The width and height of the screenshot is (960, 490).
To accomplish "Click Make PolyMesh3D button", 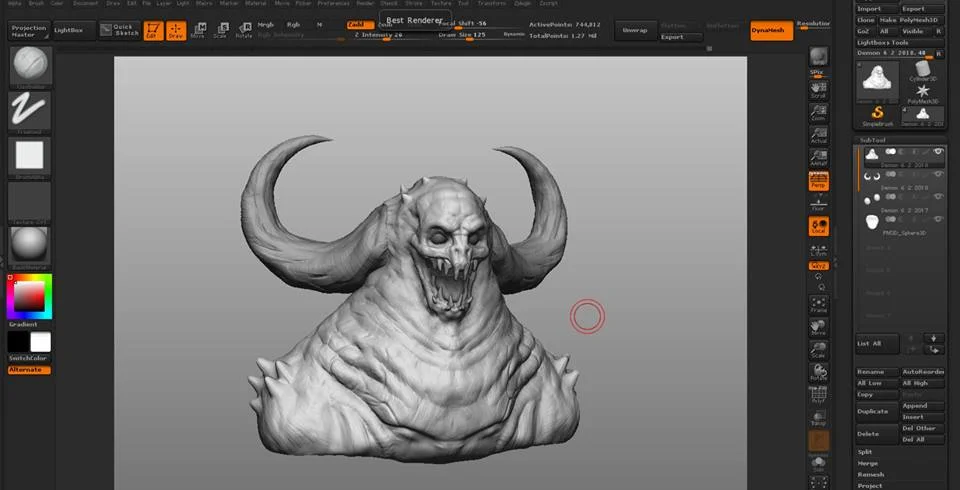I will pos(912,20).
